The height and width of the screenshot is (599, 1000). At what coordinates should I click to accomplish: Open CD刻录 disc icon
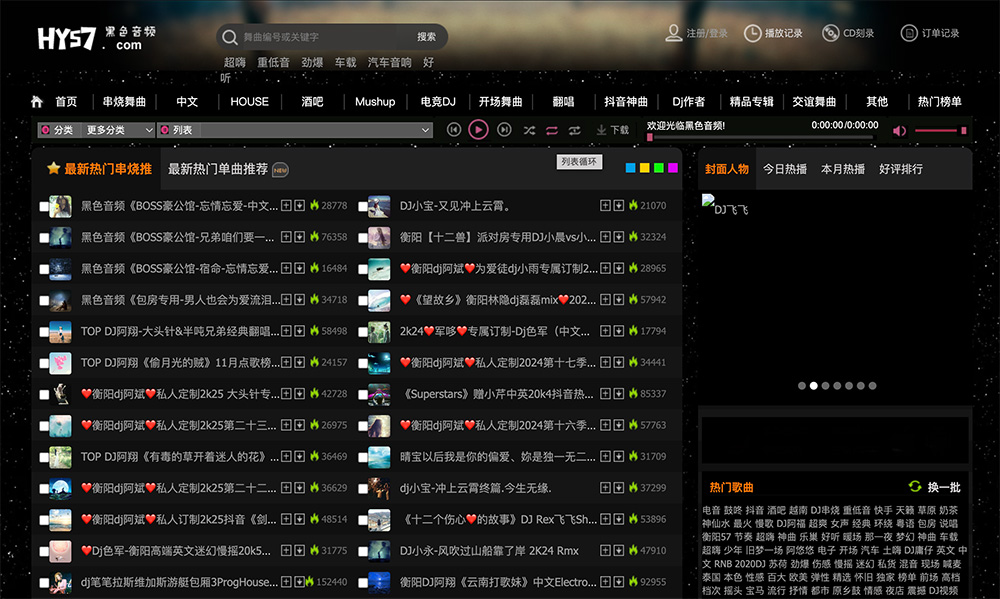[x=830, y=33]
